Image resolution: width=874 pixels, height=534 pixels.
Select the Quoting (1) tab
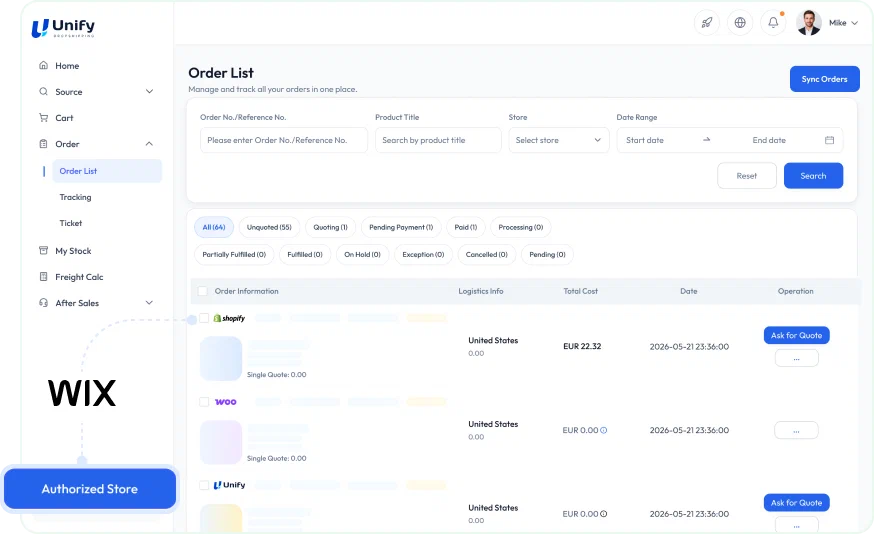coord(330,227)
